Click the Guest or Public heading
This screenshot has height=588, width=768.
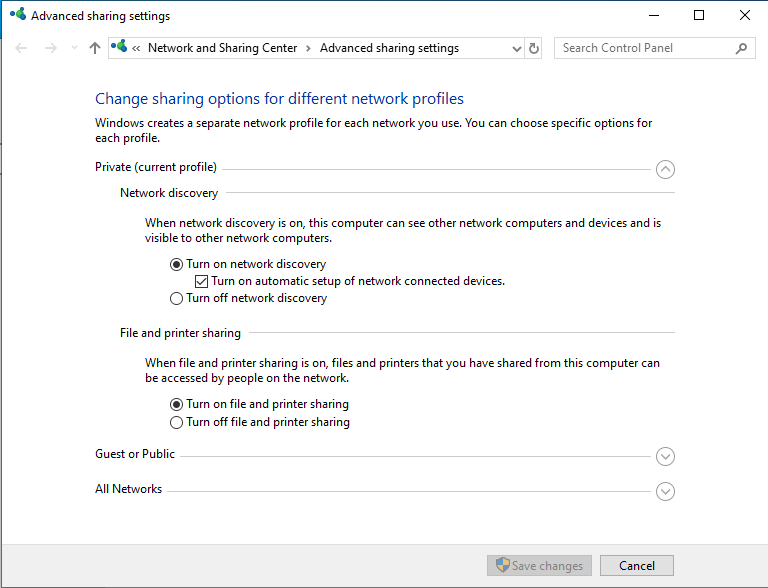pyautogui.click(x=135, y=454)
